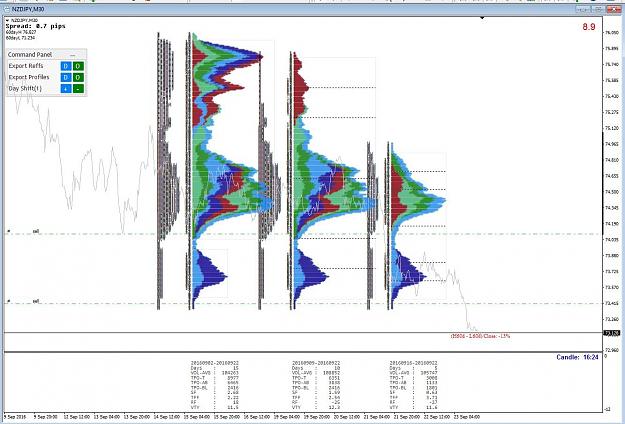The height and width of the screenshot is (424, 625).
Task: Click the green D button beside Export Profiles
Action: 78,77
